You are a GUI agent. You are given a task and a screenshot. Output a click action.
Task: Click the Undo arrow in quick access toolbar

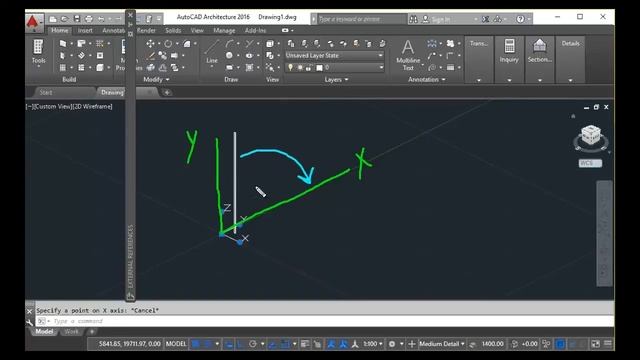point(101,19)
